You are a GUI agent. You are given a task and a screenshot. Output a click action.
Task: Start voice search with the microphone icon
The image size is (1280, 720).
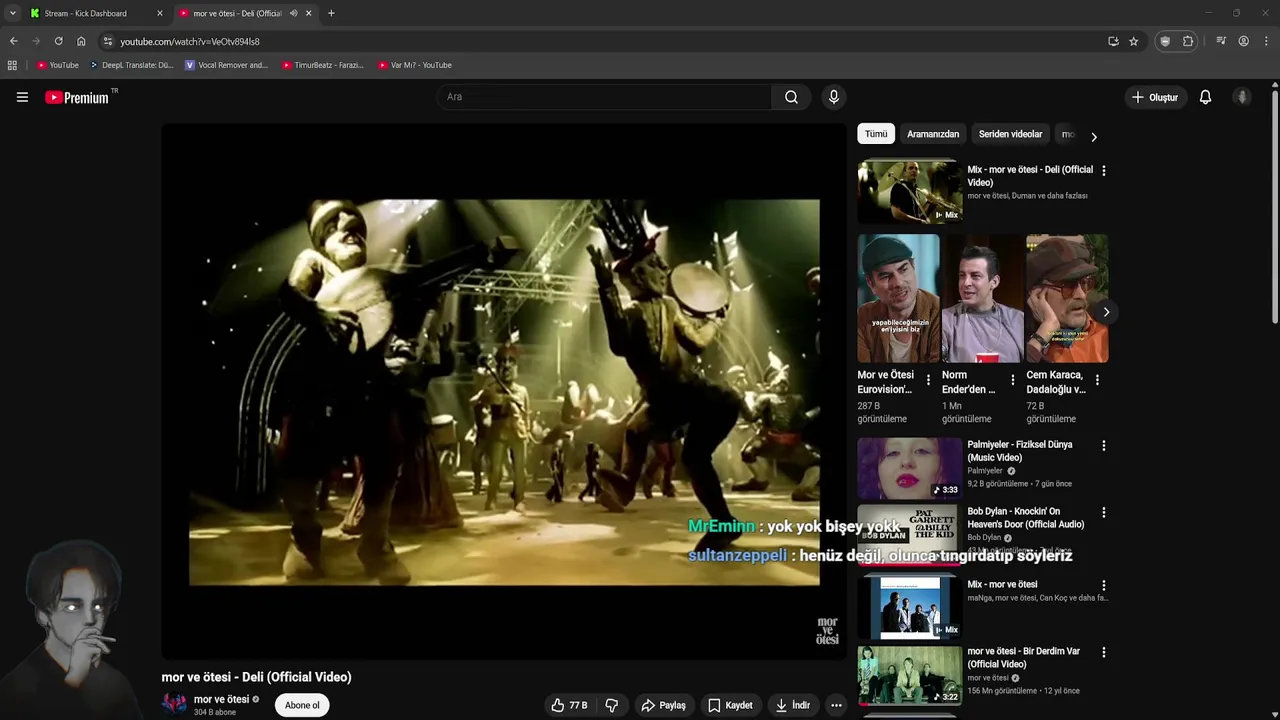[833, 97]
